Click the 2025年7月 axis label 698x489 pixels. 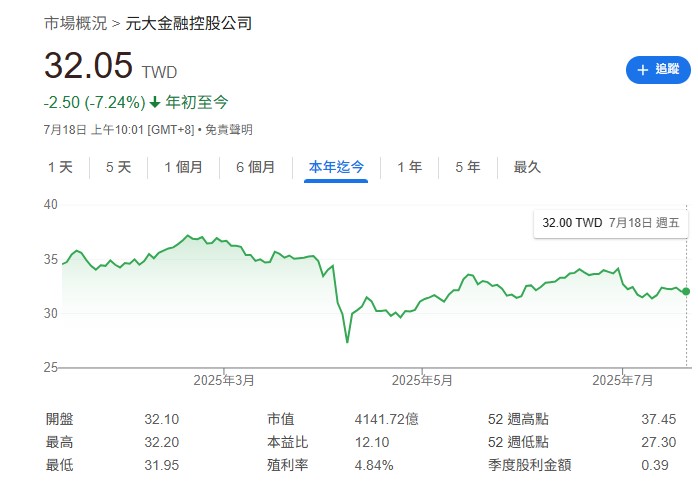coord(622,380)
